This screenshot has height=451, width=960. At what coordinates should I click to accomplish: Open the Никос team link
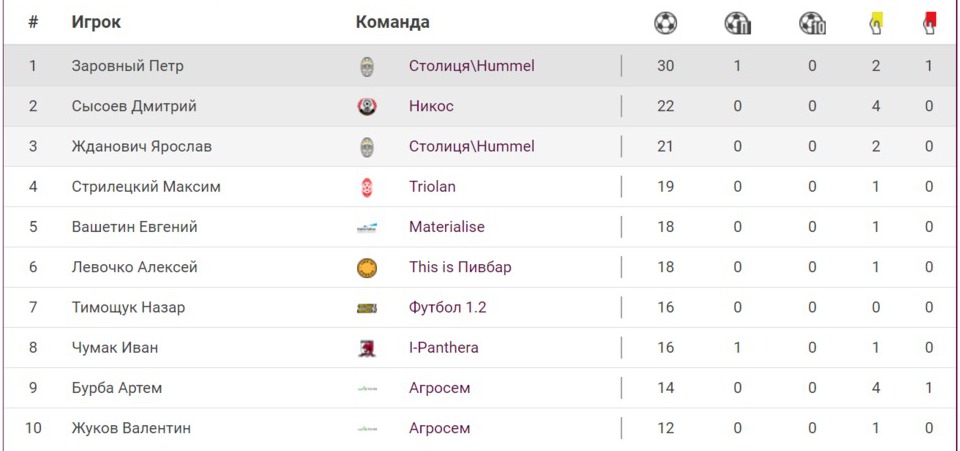pyautogui.click(x=431, y=106)
